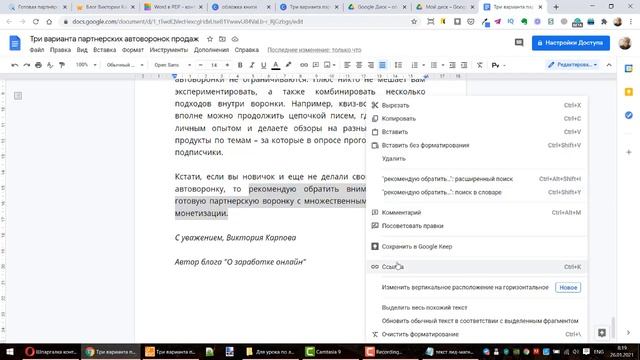Click the Insert link toolbar icon
640x360 pixels.
pos(304,65)
